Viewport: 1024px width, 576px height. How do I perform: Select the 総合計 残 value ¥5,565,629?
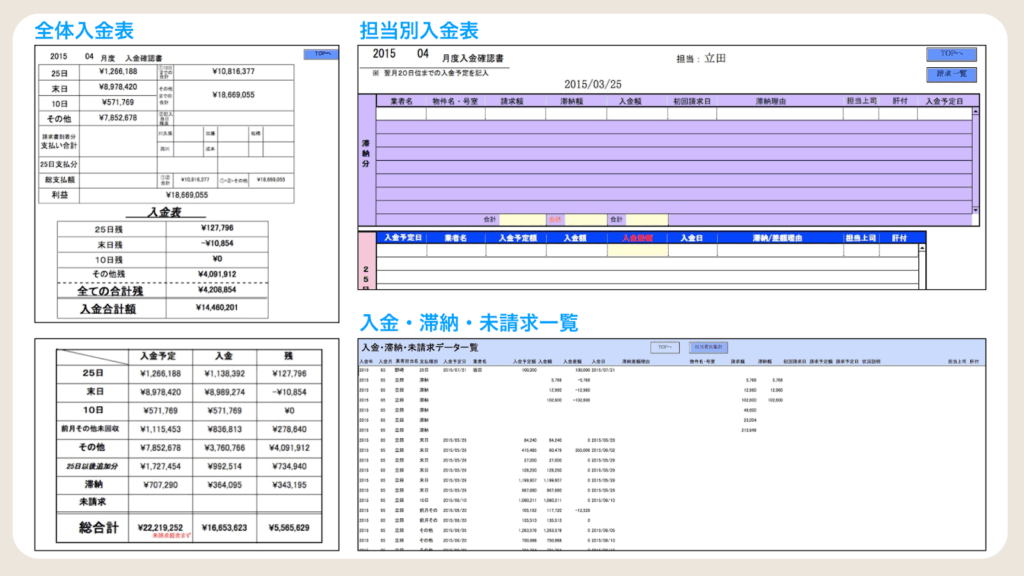[288, 527]
